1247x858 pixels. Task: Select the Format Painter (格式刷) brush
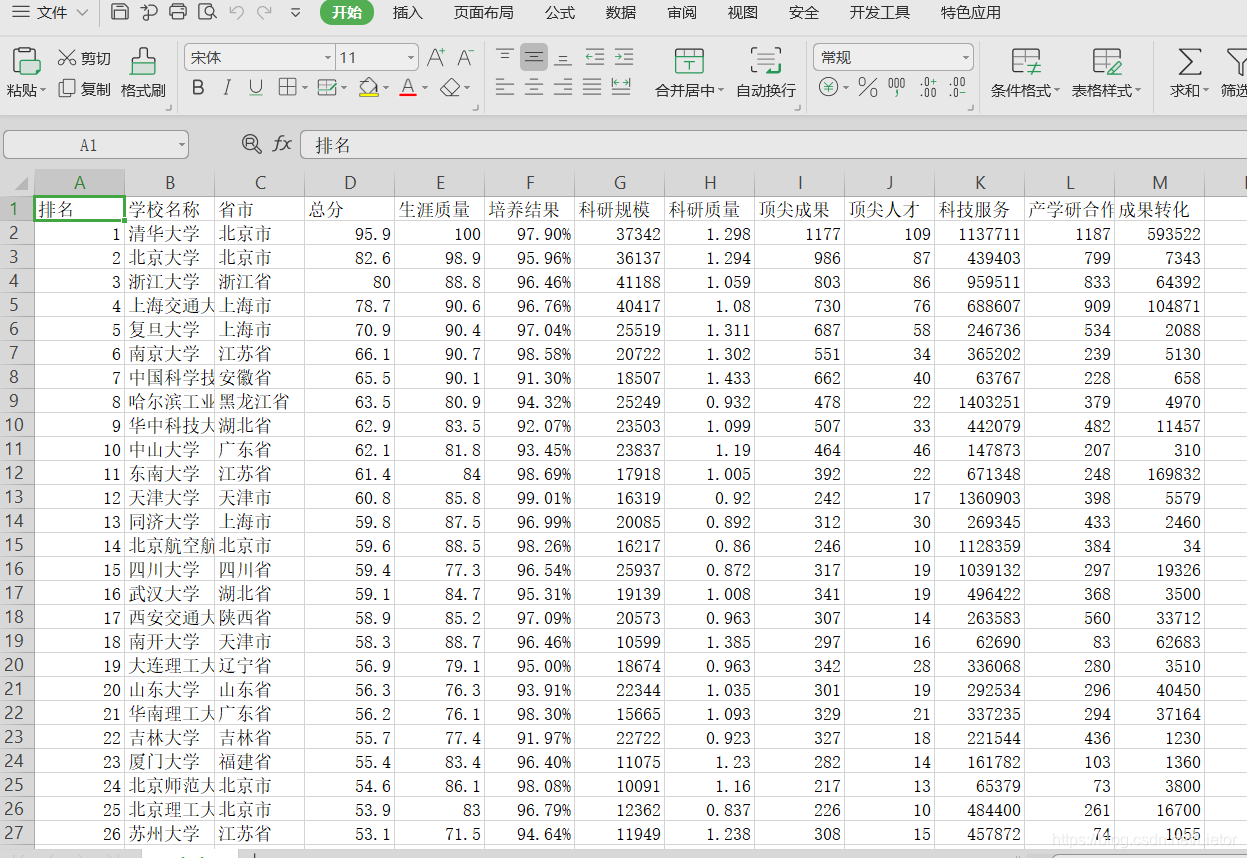(x=143, y=72)
